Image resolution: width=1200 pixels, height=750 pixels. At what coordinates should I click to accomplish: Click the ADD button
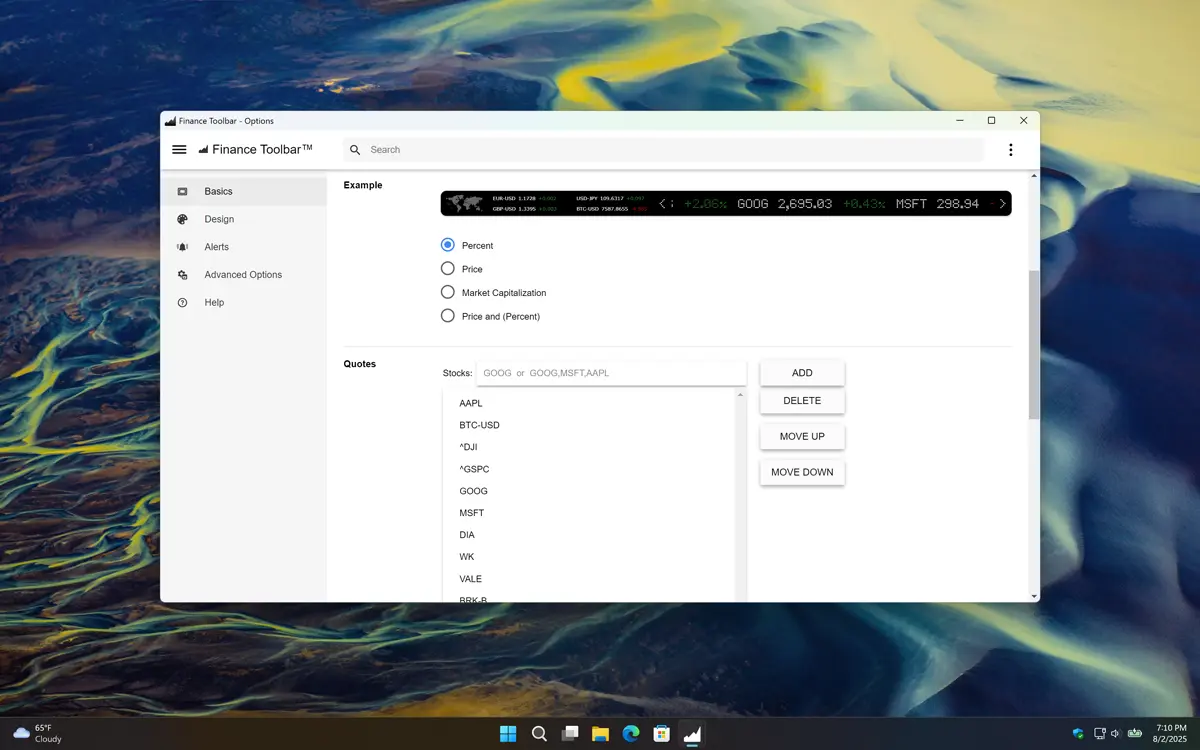[802, 373]
